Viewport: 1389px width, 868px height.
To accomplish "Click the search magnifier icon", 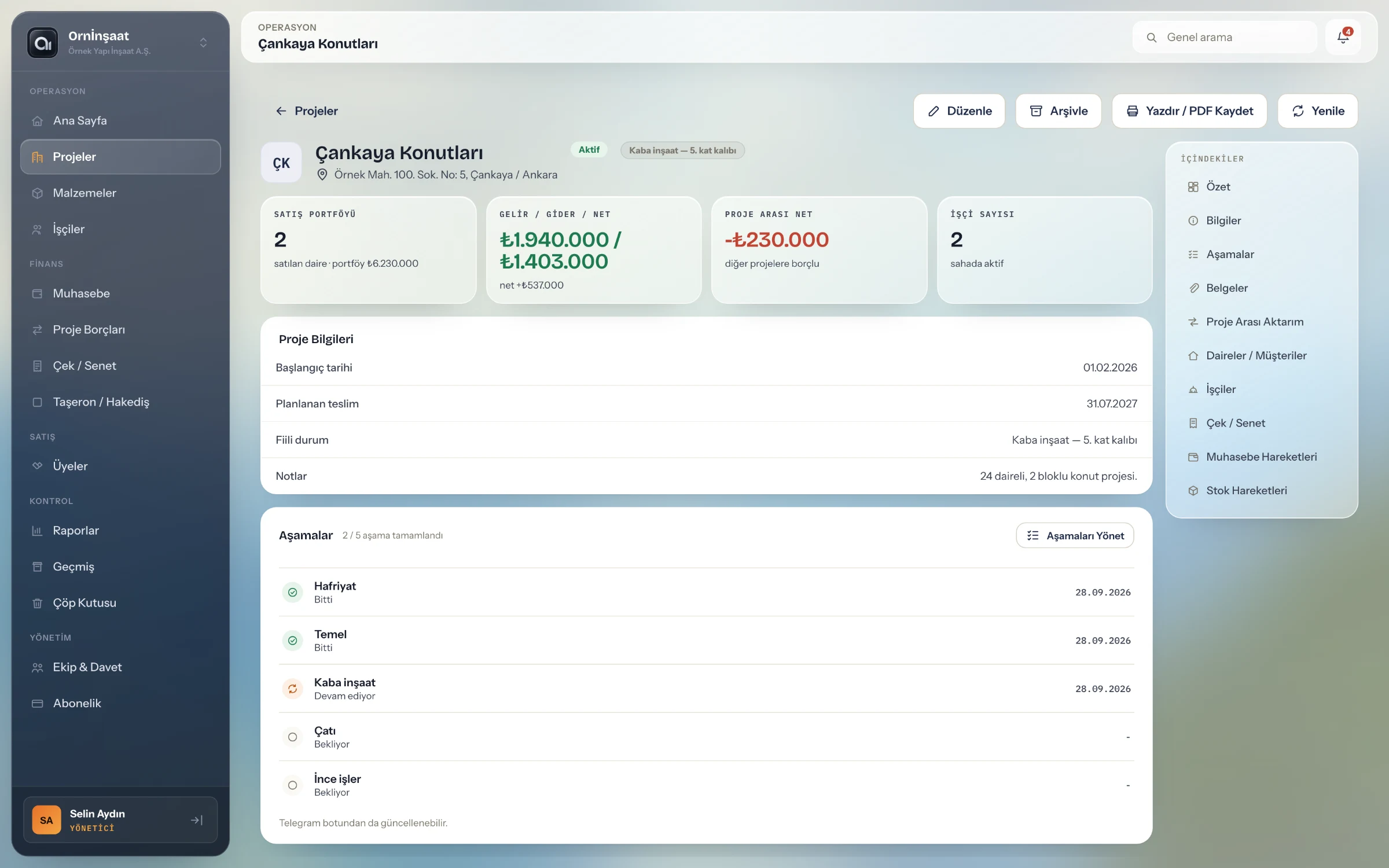I will (x=1151, y=38).
